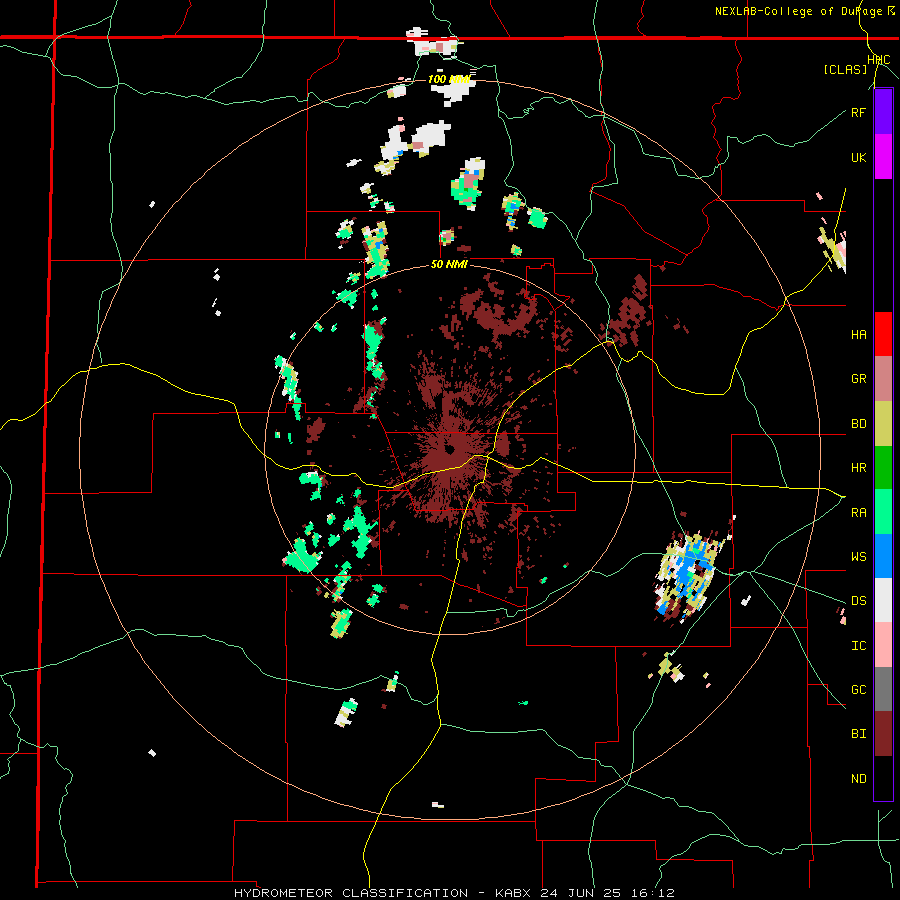Select the light pink IC color swatch

(883, 645)
